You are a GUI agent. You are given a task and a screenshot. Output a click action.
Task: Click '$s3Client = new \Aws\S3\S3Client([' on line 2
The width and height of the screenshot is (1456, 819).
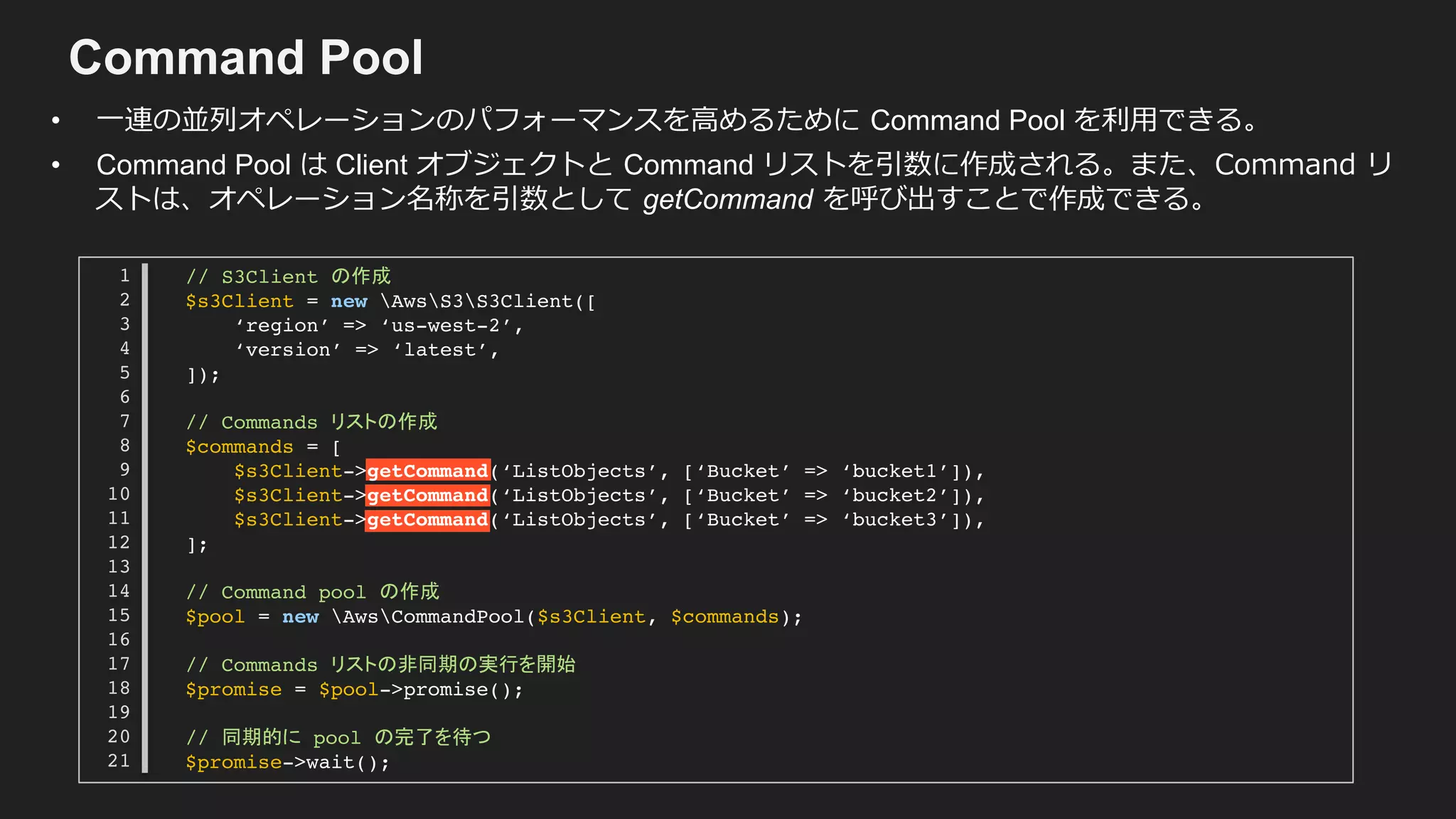pyautogui.click(x=390, y=301)
